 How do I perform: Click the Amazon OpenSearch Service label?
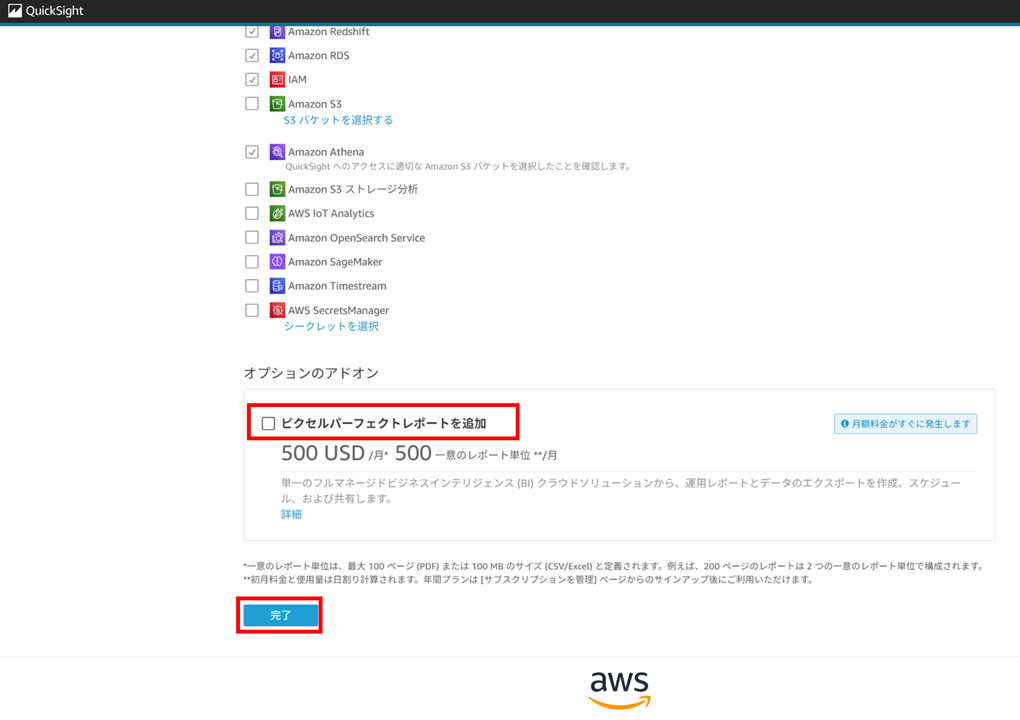point(356,238)
